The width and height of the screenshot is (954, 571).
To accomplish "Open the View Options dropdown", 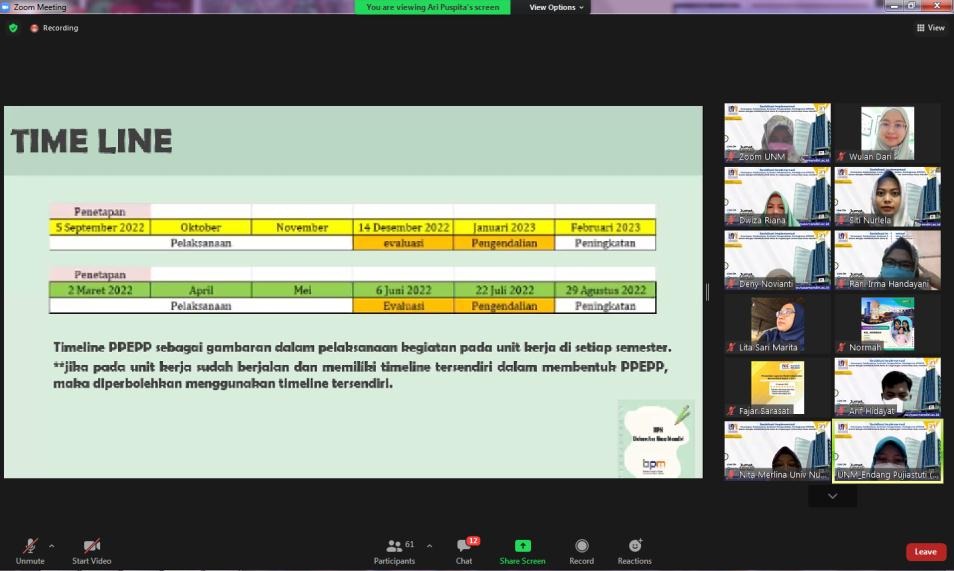I will [557, 7].
